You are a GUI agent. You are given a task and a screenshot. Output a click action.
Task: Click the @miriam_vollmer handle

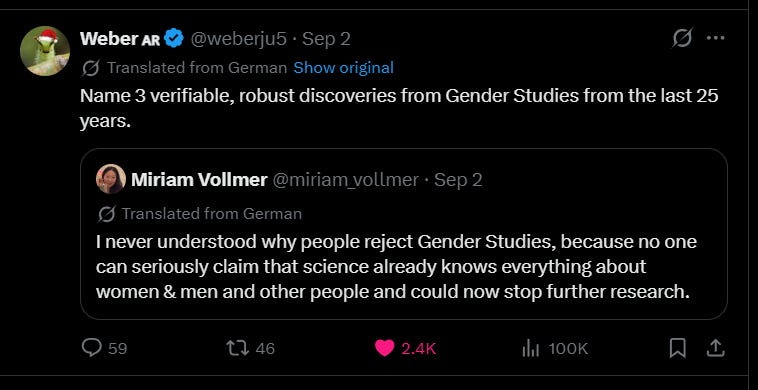(x=346, y=180)
